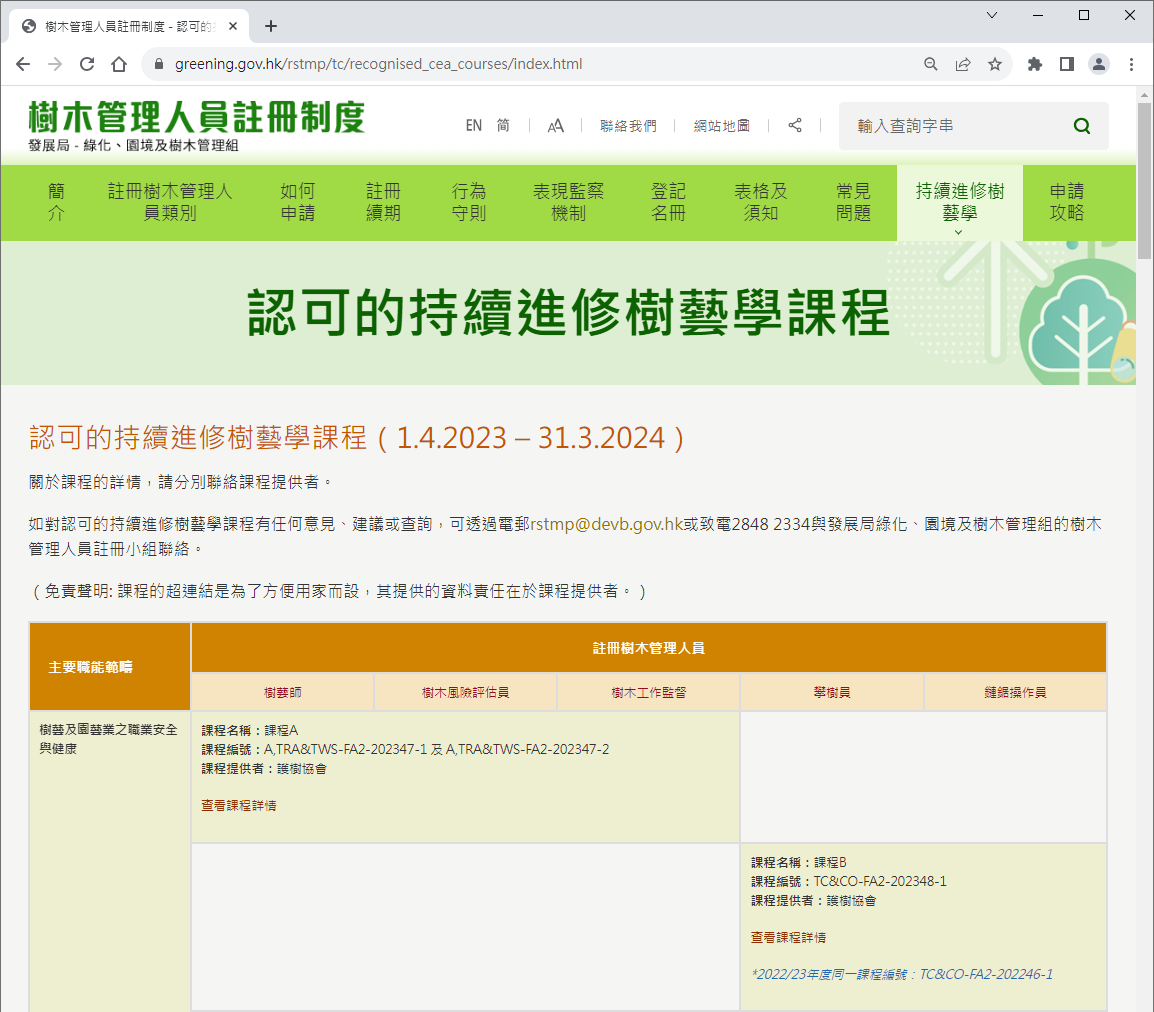This screenshot has width=1154, height=1012.
Task: Bookmark this page with star icon
Action: [x=995, y=64]
